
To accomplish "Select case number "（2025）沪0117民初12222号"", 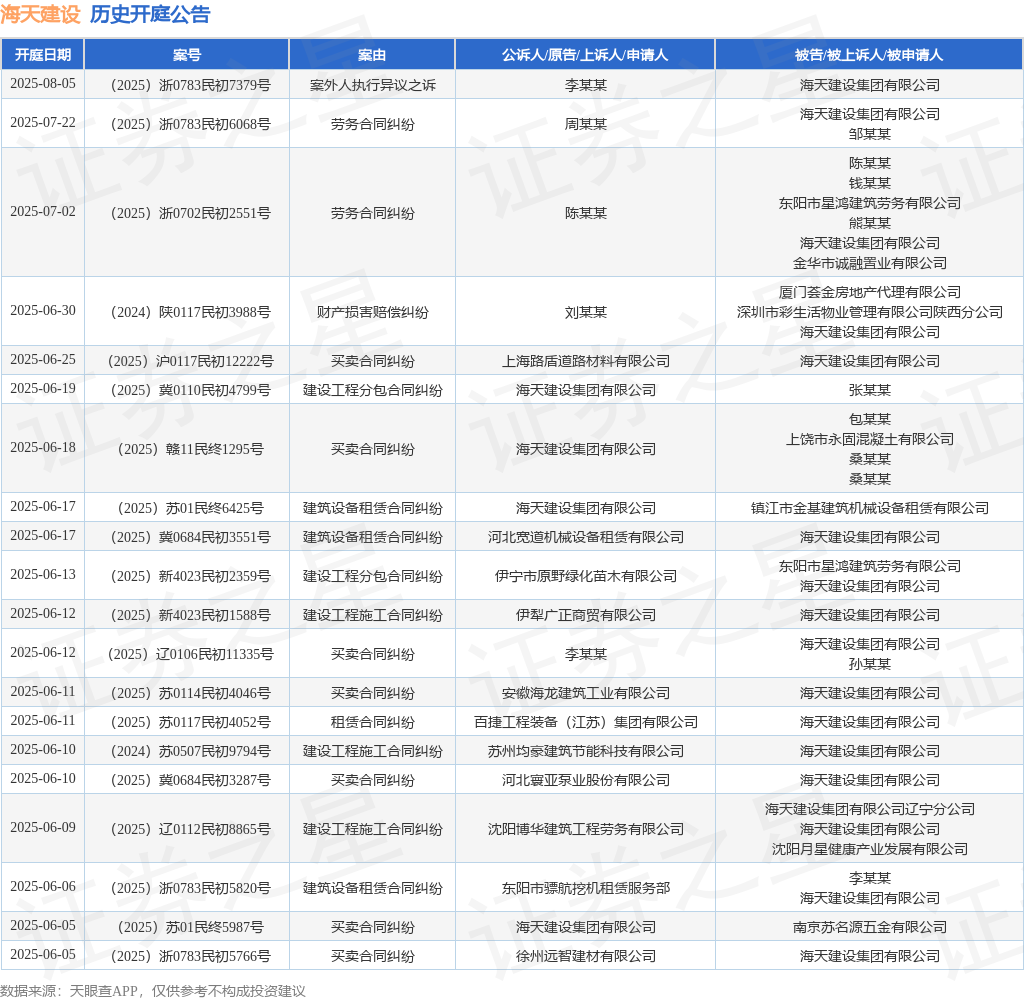I will [x=187, y=361].
